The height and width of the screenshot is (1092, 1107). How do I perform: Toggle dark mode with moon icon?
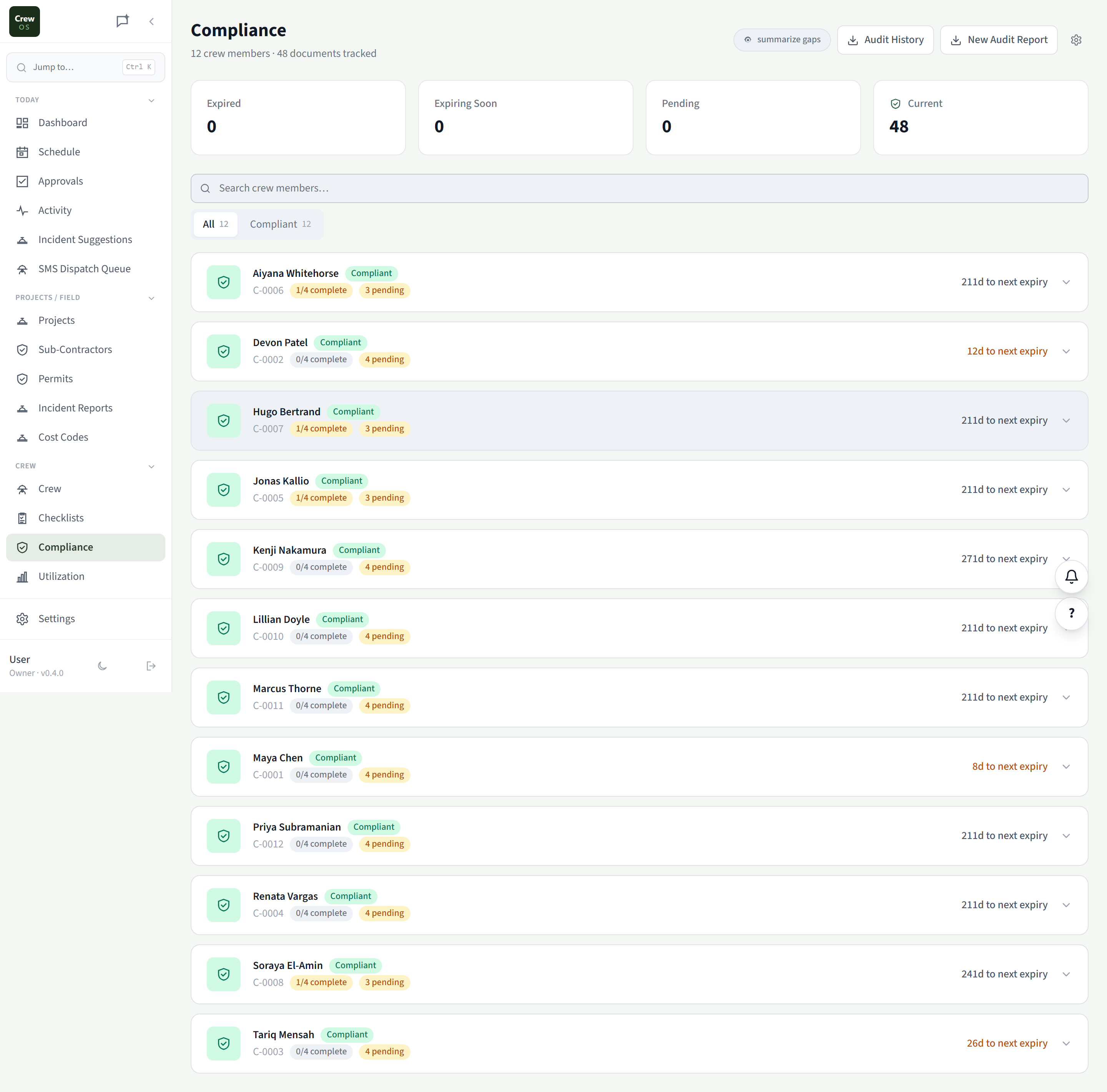coord(103,666)
